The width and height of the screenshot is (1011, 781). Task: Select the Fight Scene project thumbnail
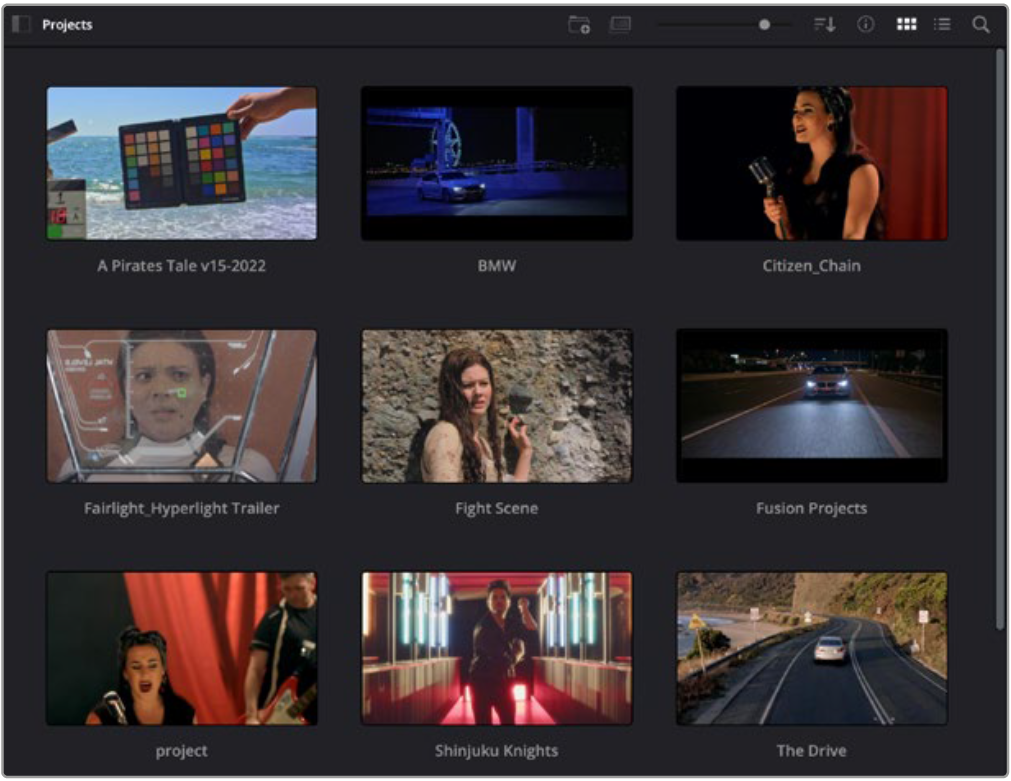497,406
